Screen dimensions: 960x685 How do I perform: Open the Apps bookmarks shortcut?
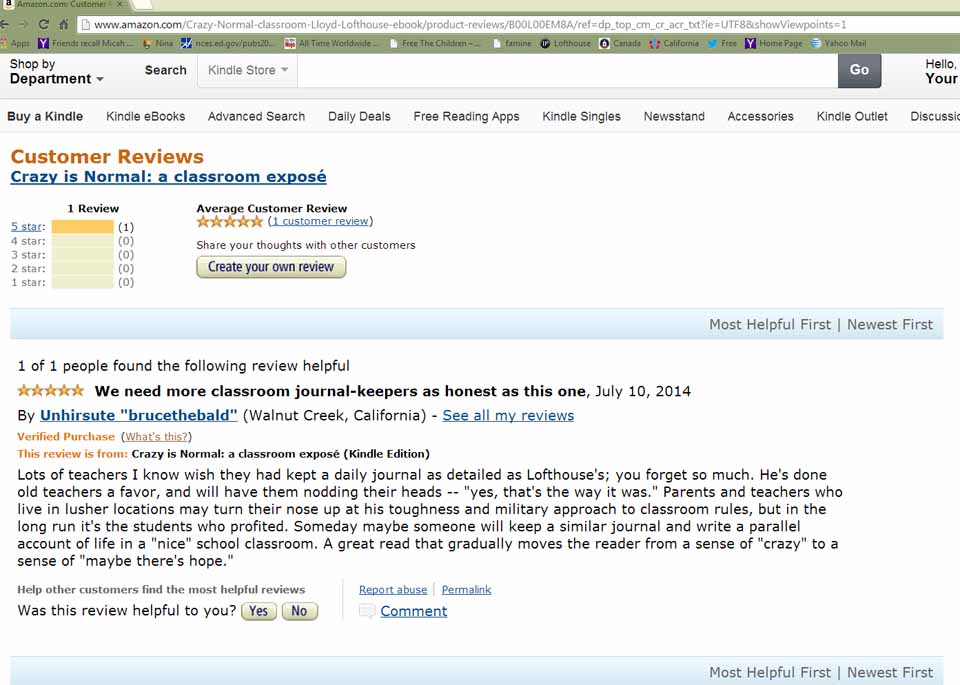click(x=16, y=44)
